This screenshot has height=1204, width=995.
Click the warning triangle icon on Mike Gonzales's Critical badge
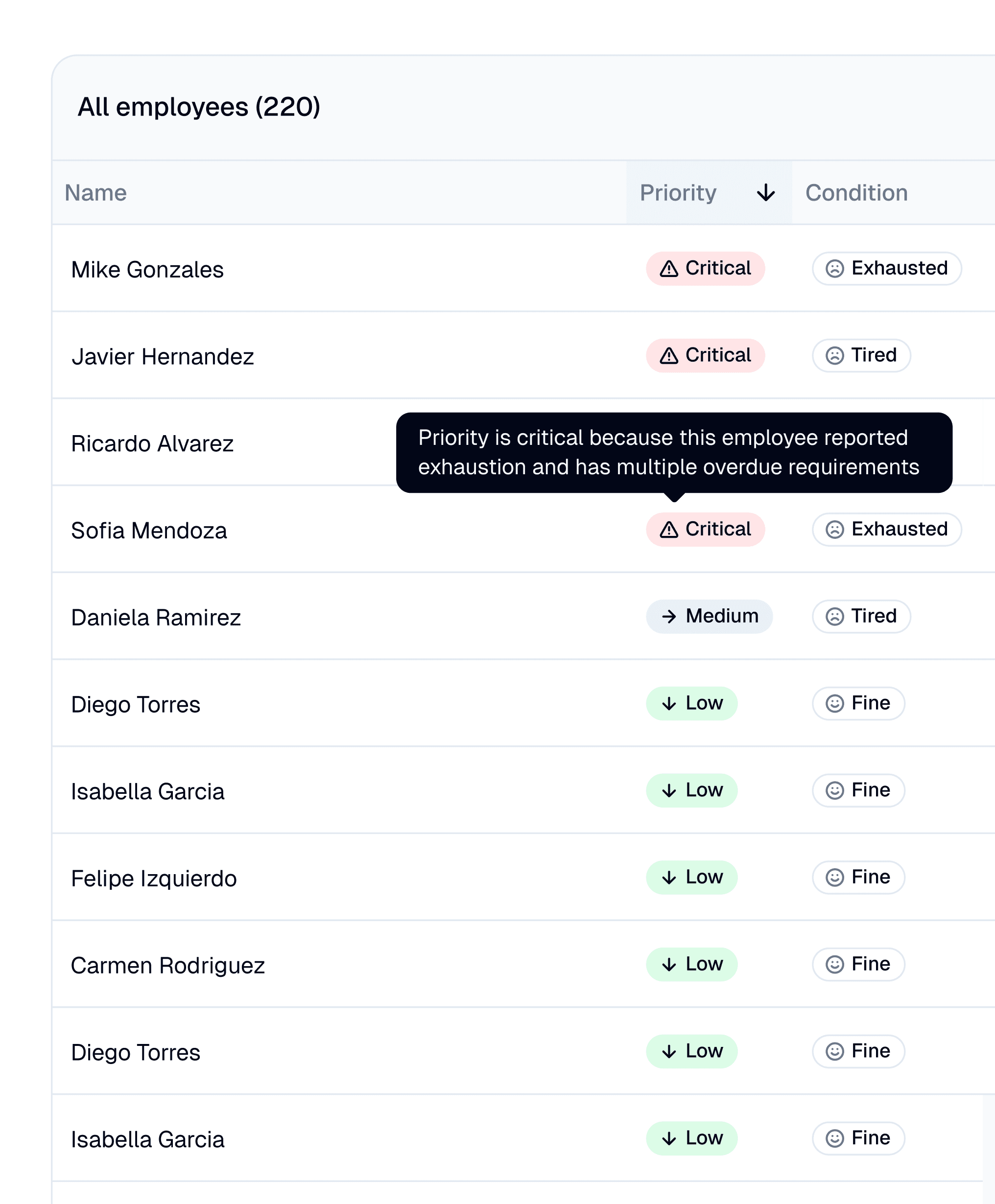click(669, 268)
